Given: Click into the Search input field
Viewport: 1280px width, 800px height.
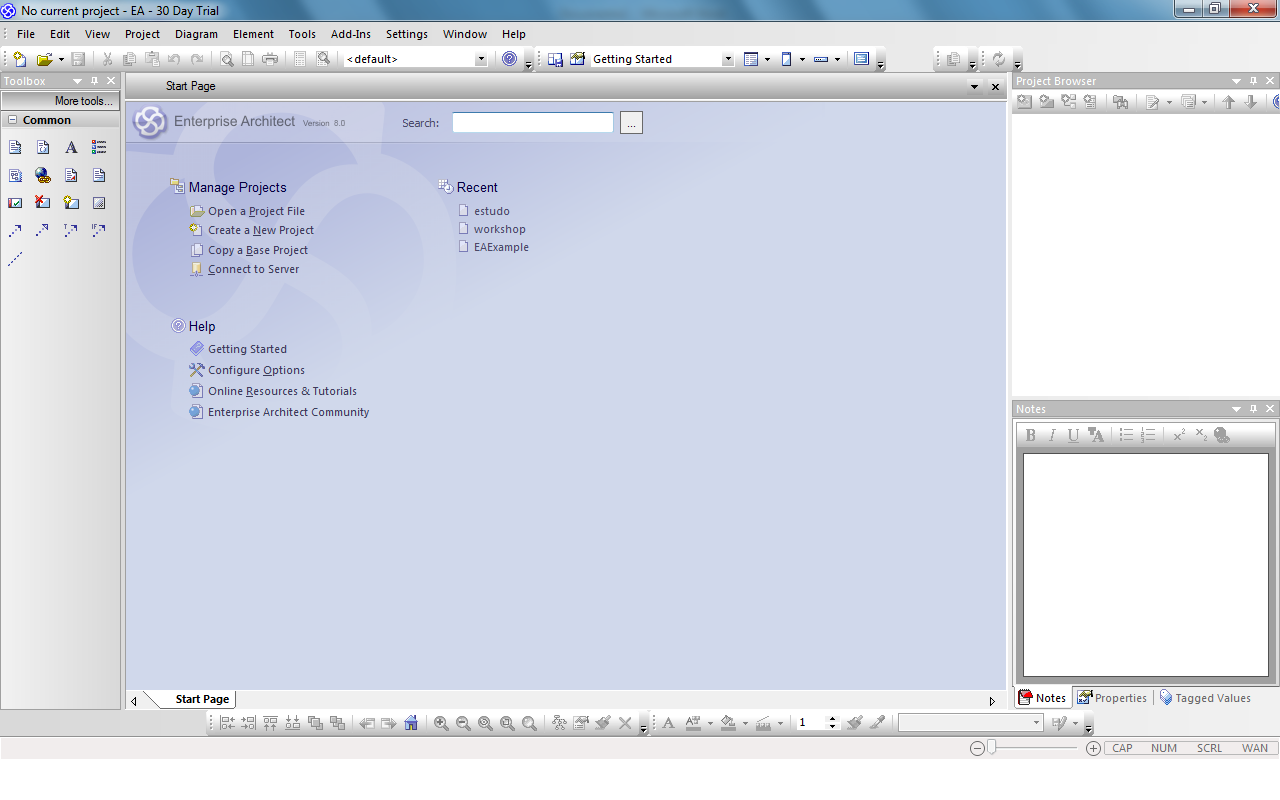Looking at the screenshot, I should (x=533, y=122).
